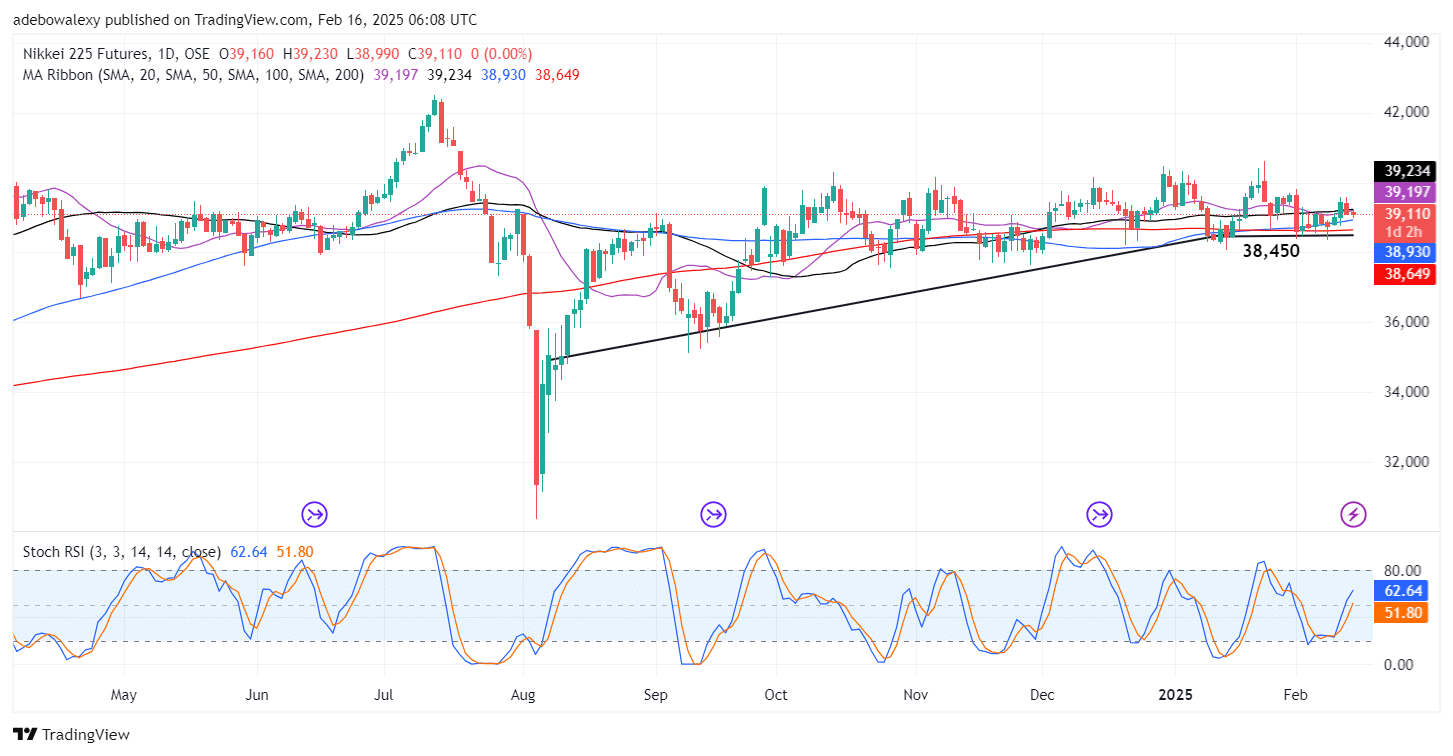1453x756 pixels.
Task: Click the Feb label on time axis
Action: click(x=1295, y=695)
